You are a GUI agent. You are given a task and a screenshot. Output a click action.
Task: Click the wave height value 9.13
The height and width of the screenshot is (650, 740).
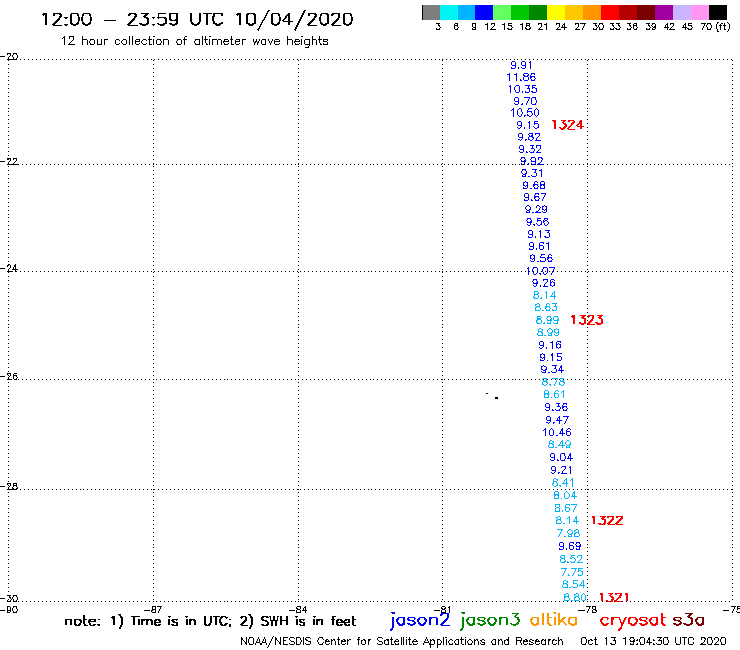pyautogui.click(x=539, y=234)
